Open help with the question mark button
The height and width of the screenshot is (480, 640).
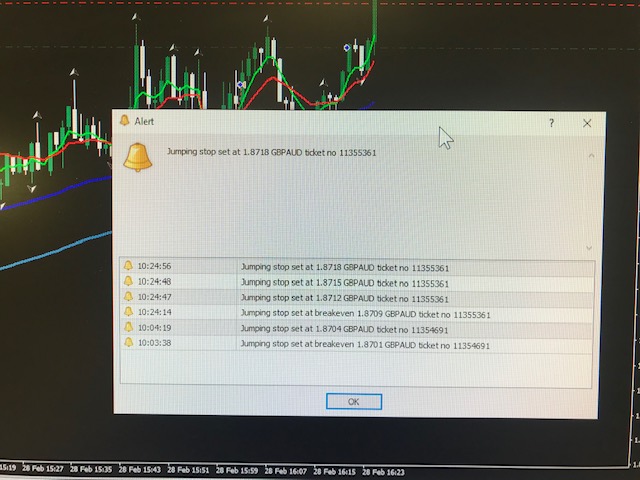click(x=551, y=123)
